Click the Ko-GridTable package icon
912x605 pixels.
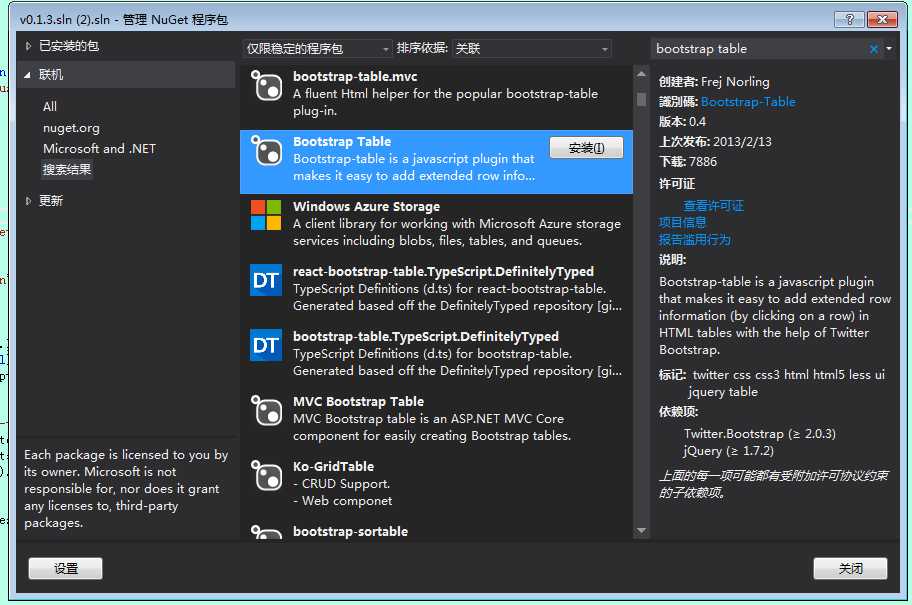(266, 475)
